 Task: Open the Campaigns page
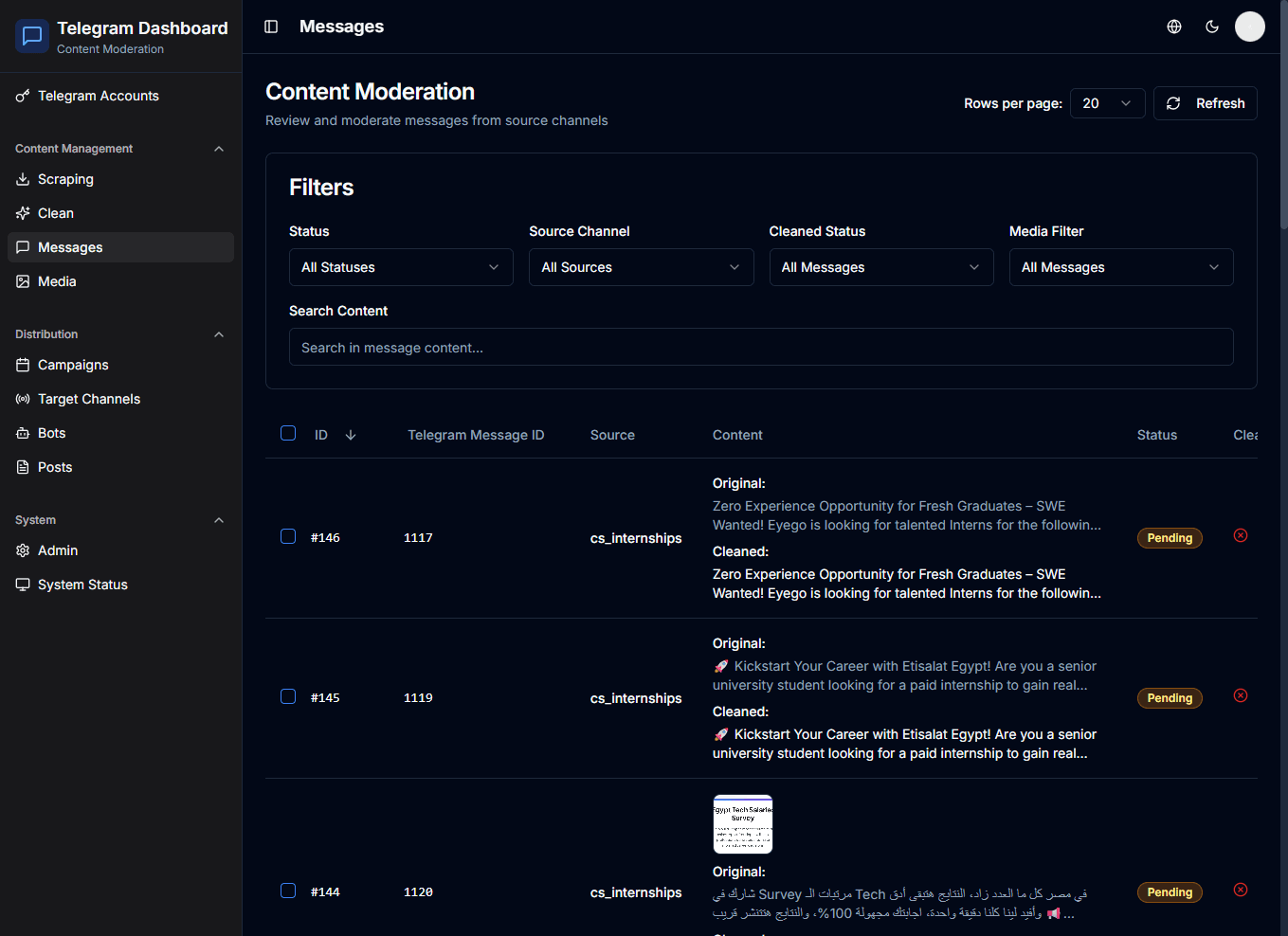click(121, 365)
